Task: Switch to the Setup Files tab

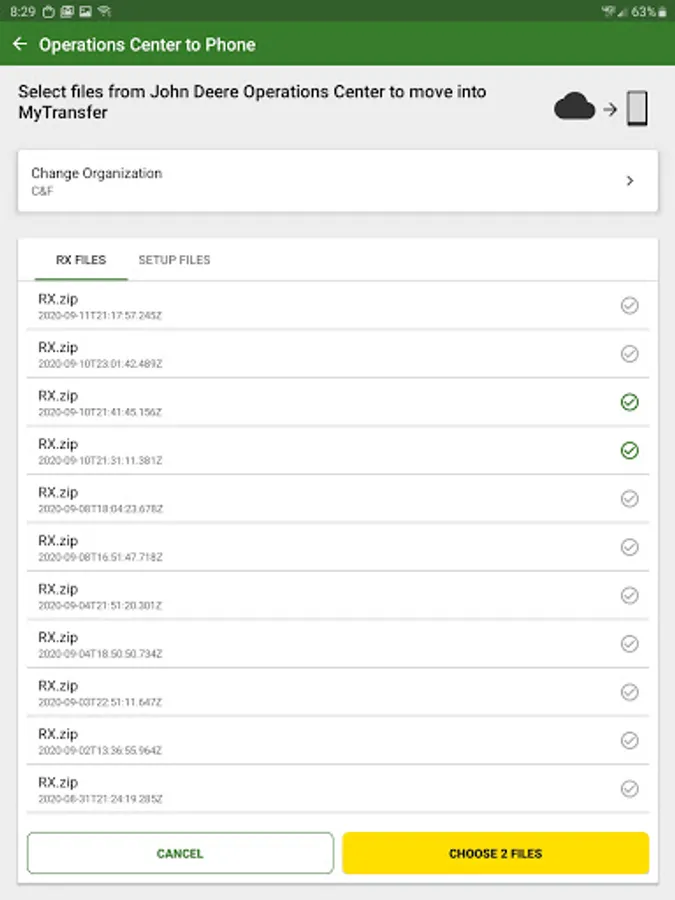Action: 174,260
